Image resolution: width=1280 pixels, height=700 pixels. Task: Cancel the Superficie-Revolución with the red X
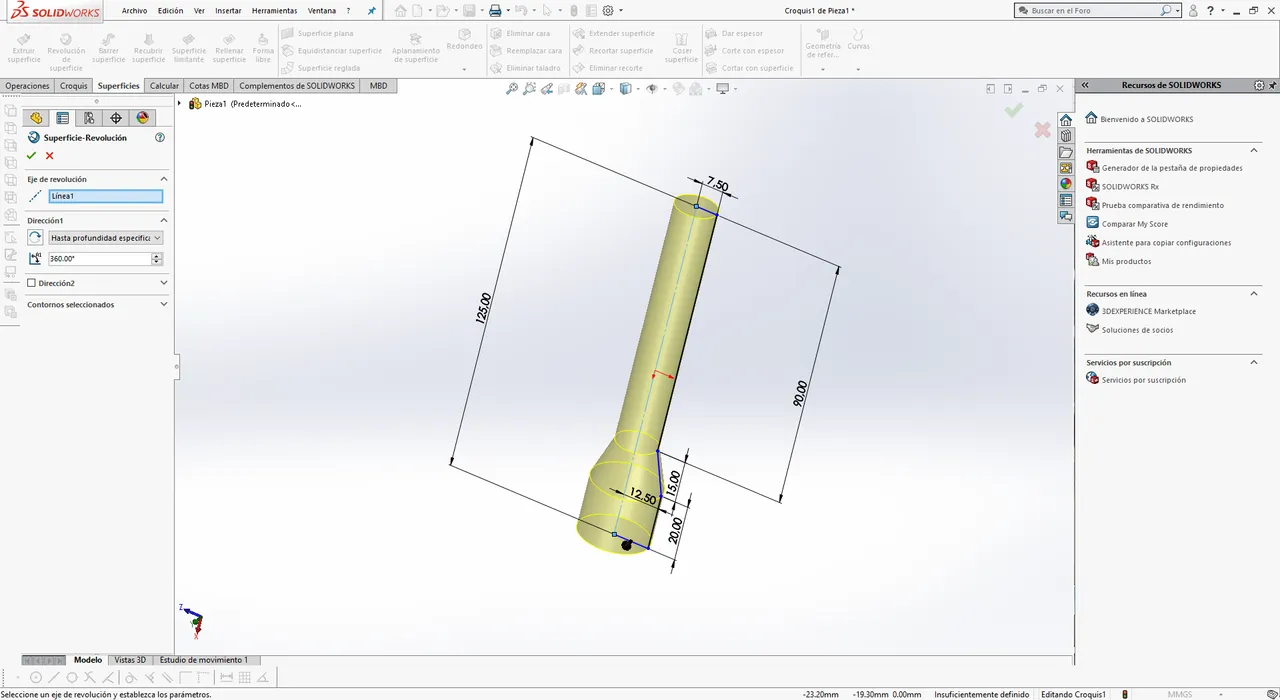point(49,155)
